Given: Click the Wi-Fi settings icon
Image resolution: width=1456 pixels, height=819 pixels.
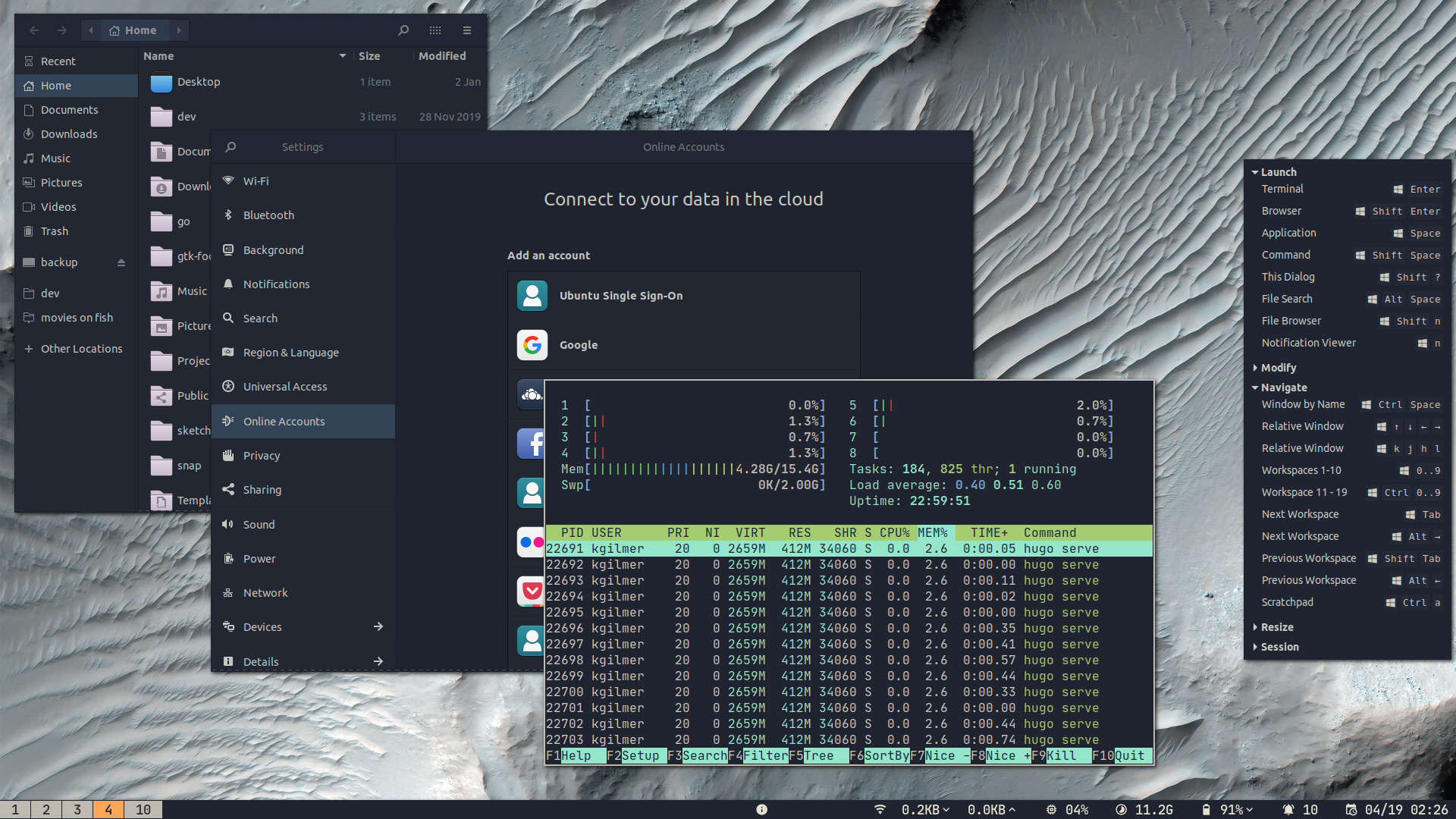Looking at the screenshot, I should (230, 180).
